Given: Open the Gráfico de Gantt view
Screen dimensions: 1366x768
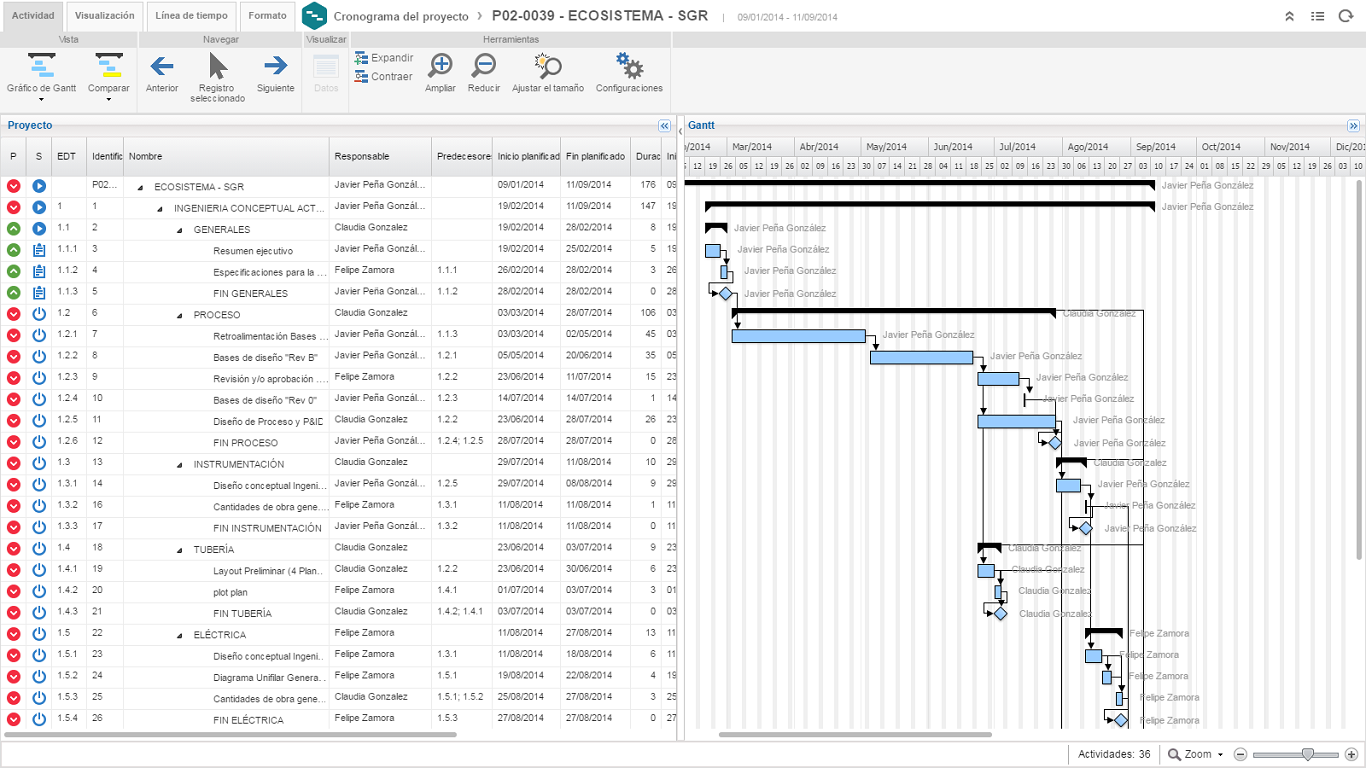Looking at the screenshot, I should pyautogui.click(x=41, y=68).
